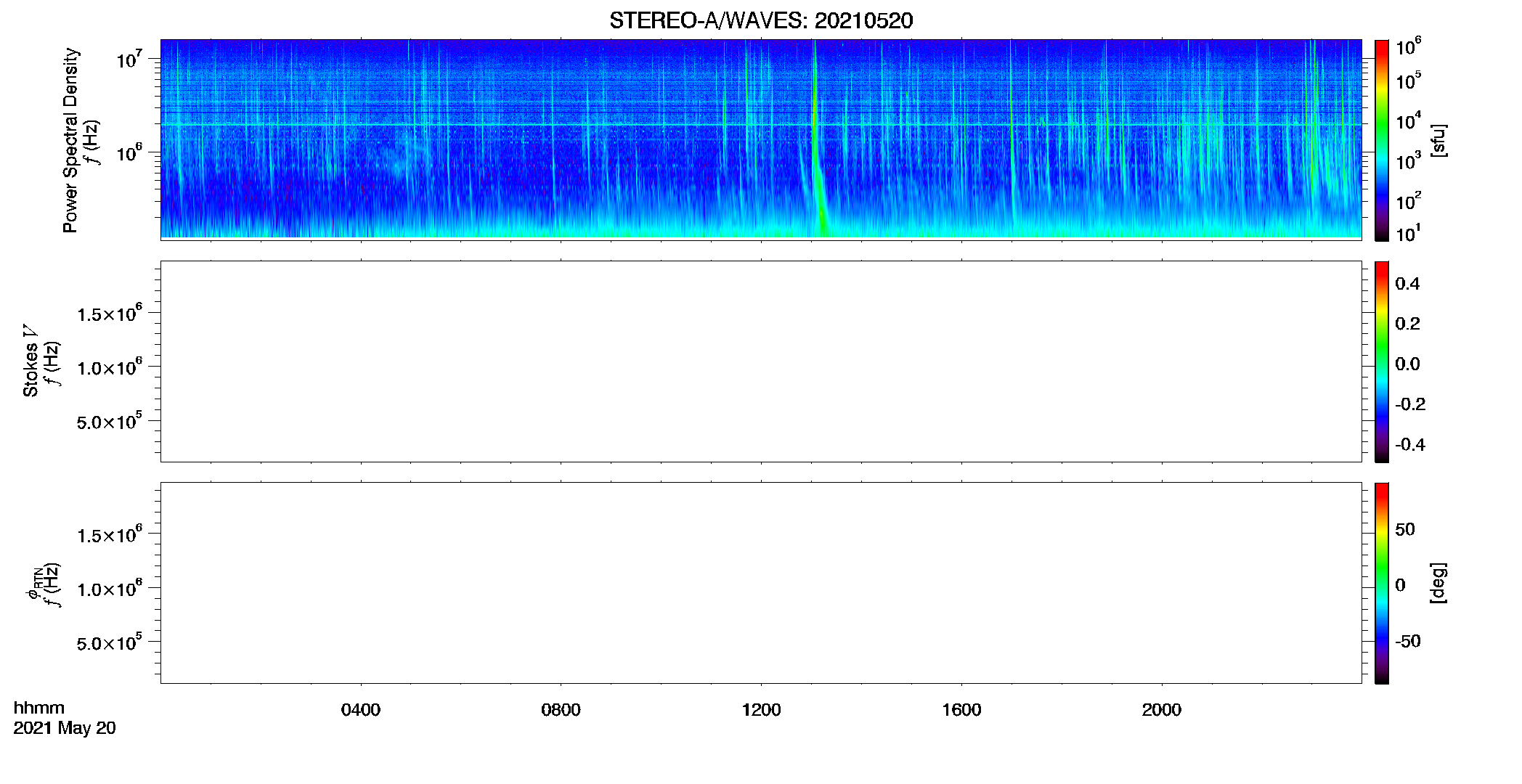Screen dimensions: 1522x784
Task: Click the spectrogram panel of power spectral density
Action: coord(761,139)
